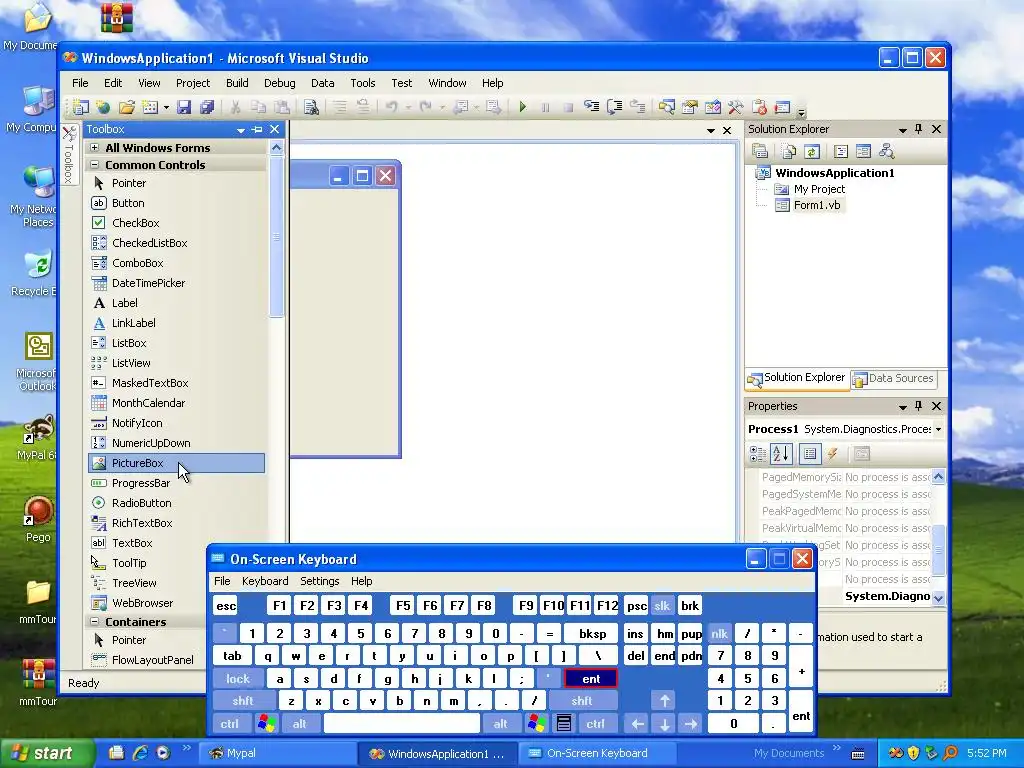Open the Add New Item dropdown arrow

(x=166, y=107)
